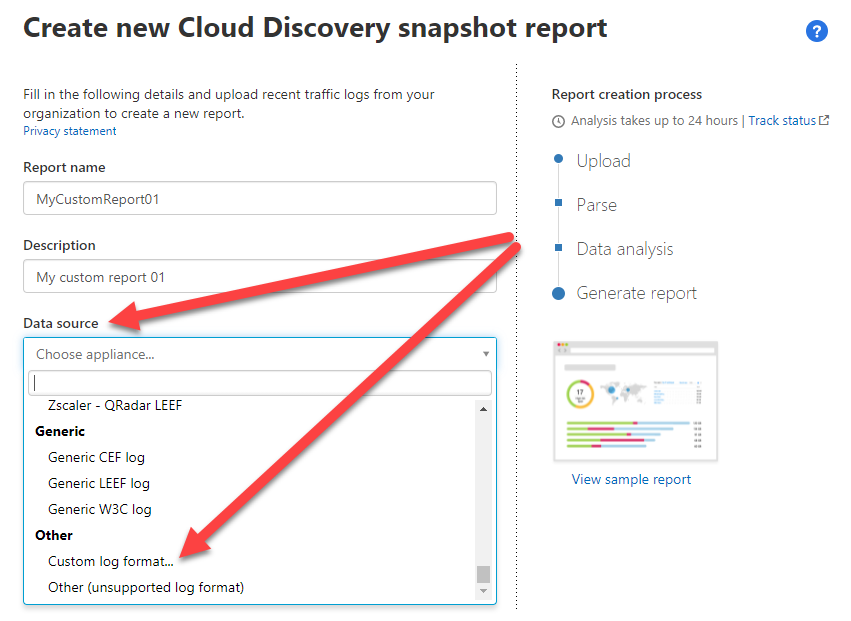The height and width of the screenshot is (621, 851).
Task: Select Zscaler - QRadar LEEF option
Action: click(115, 406)
